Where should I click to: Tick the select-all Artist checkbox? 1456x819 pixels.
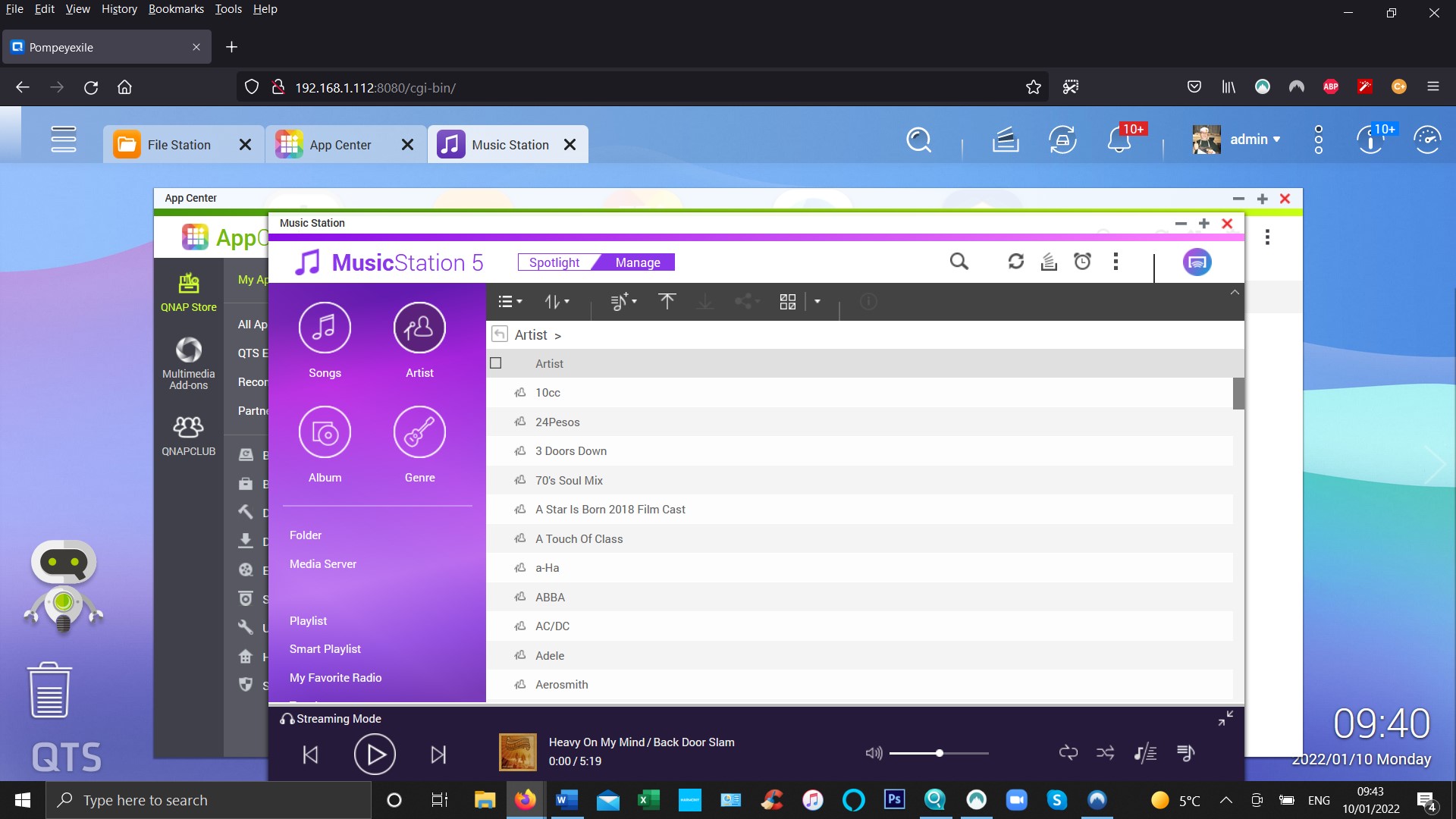(496, 363)
